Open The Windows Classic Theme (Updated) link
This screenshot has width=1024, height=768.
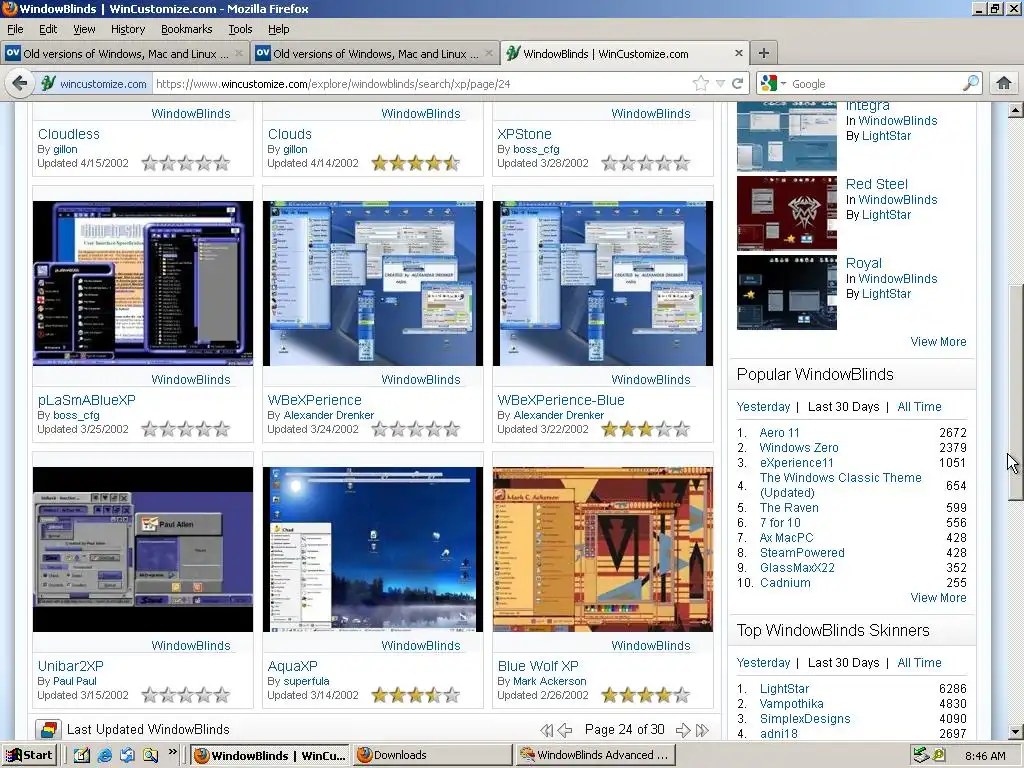click(x=840, y=485)
